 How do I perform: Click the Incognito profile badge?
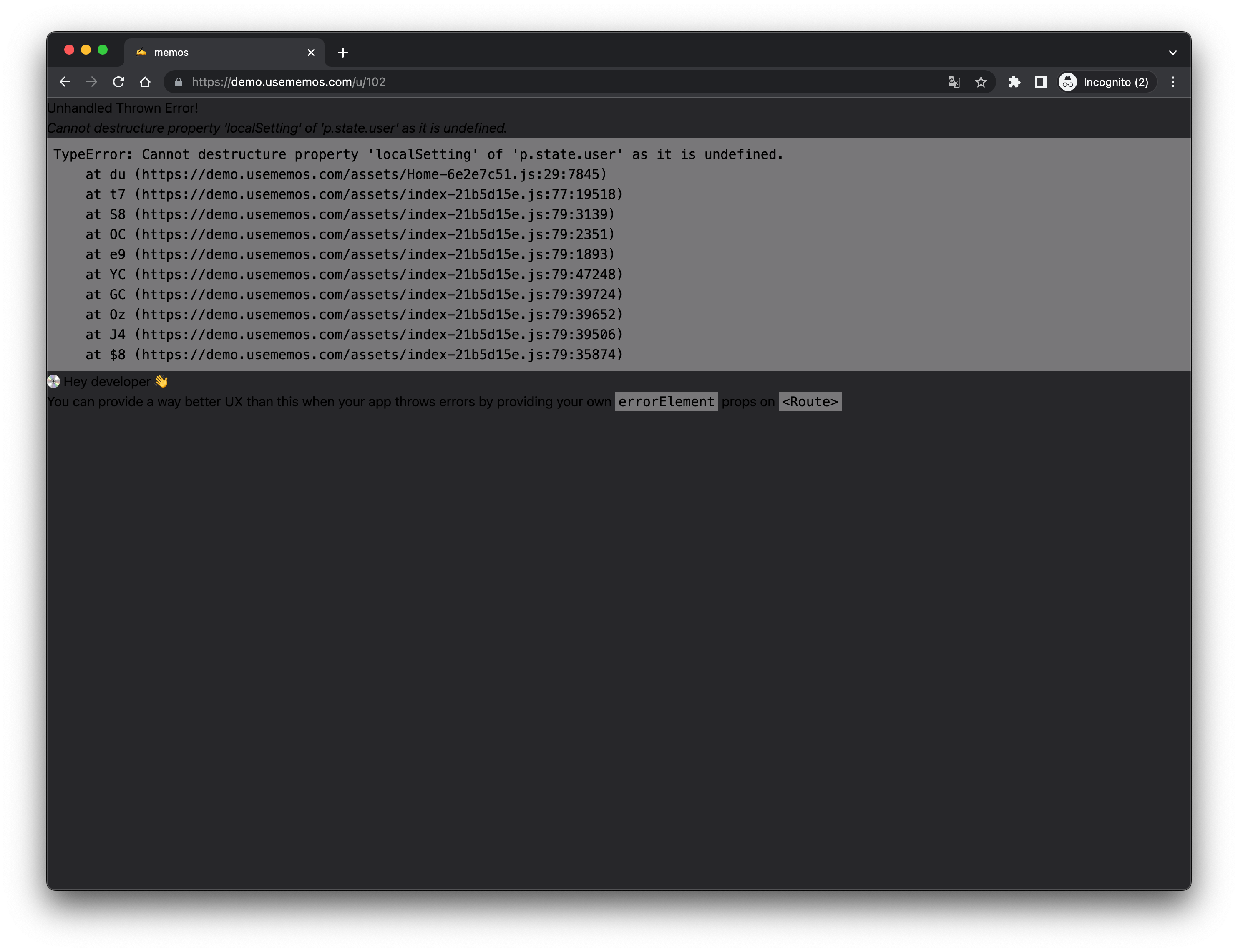[1105, 82]
